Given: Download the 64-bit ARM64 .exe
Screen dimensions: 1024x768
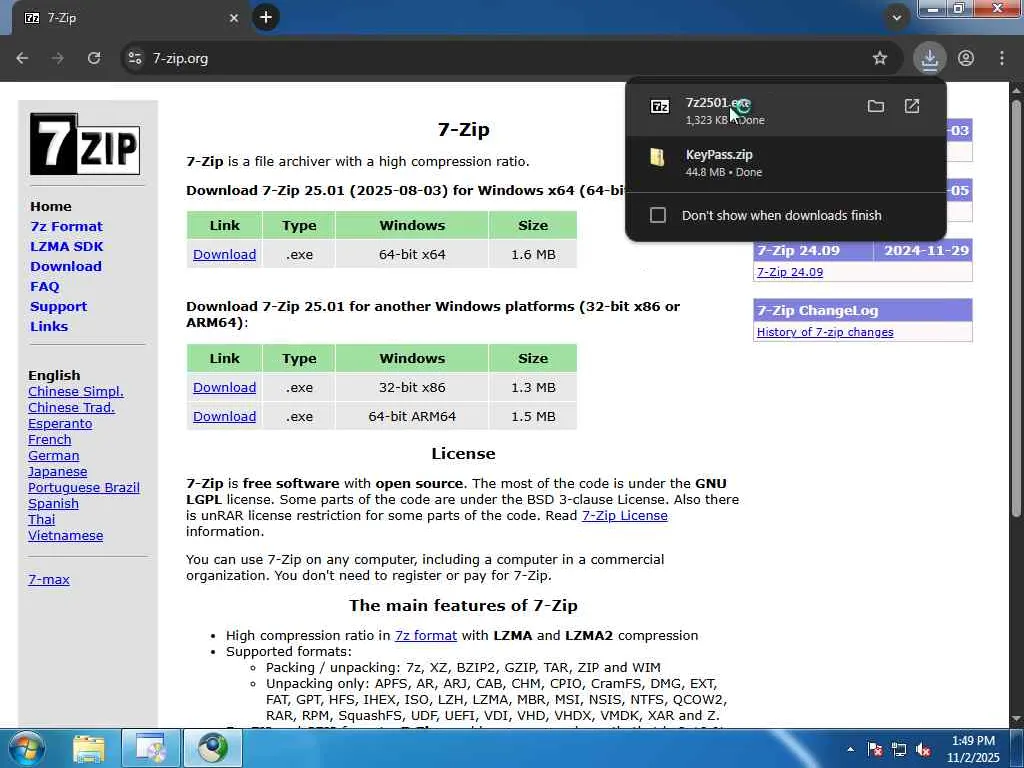Looking at the screenshot, I should coord(224,417).
